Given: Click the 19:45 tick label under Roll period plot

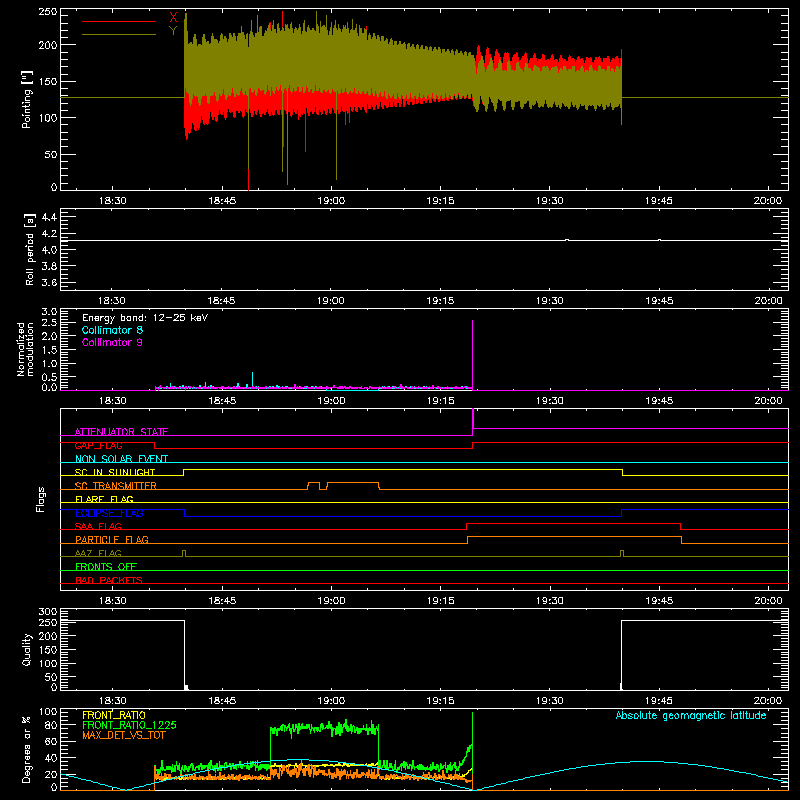Looking at the screenshot, I should (659, 301).
